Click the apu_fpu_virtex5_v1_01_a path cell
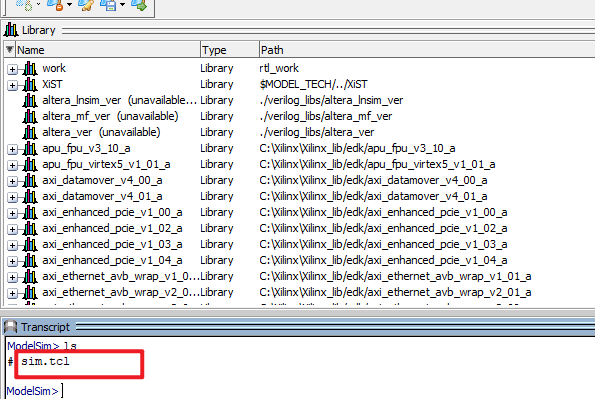Image resolution: width=595 pixels, height=399 pixels. (x=378, y=164)
